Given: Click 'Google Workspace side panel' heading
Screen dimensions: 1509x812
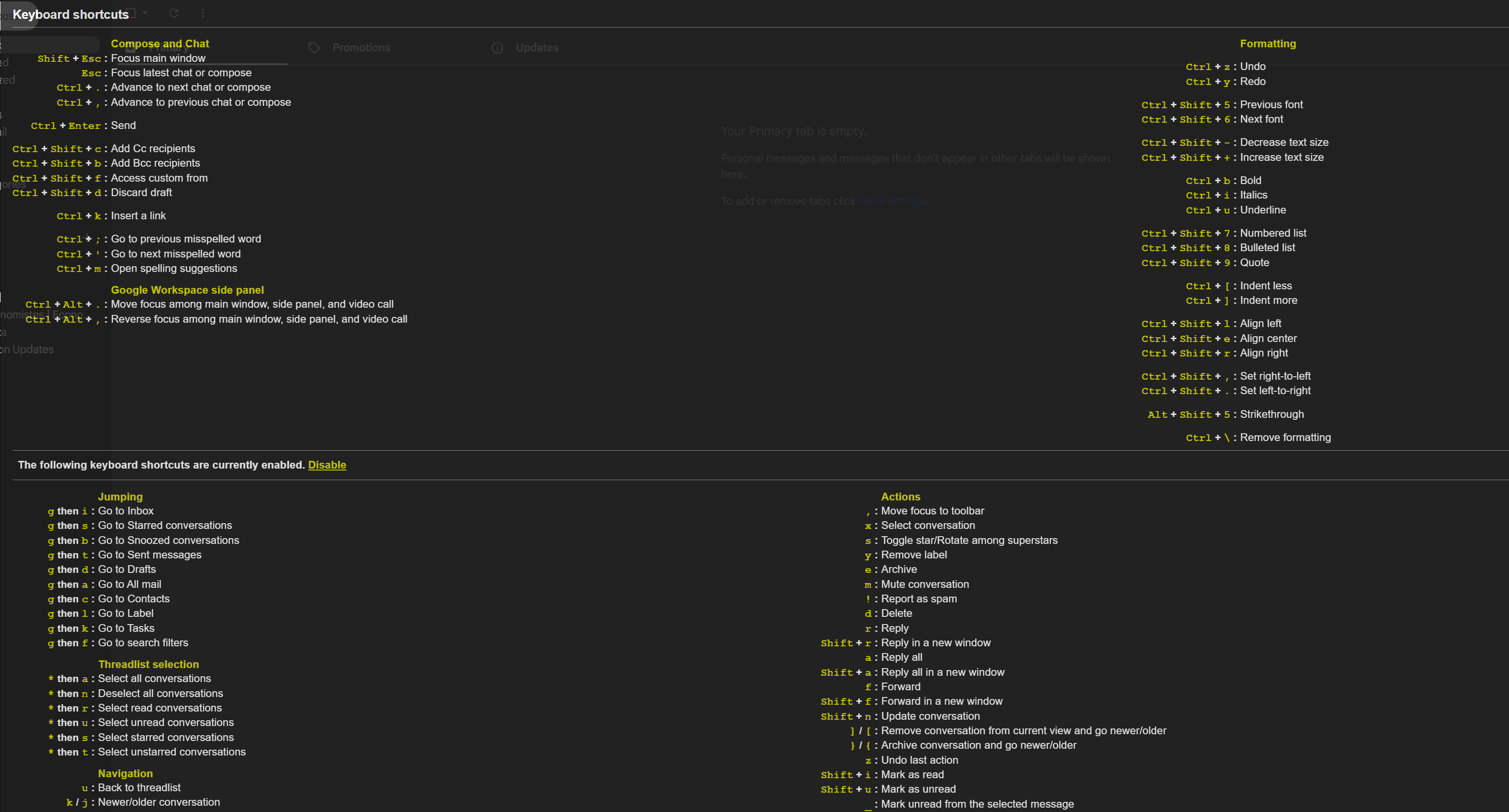Looking at the screenshot, I should [x=187, y=290].
